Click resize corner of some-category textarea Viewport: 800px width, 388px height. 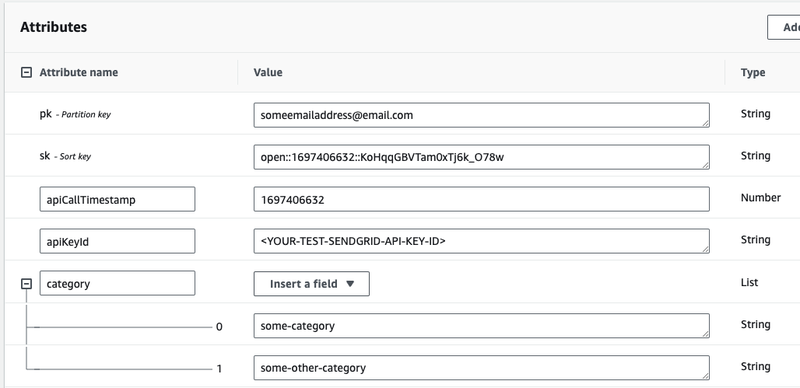click(705, 333)
